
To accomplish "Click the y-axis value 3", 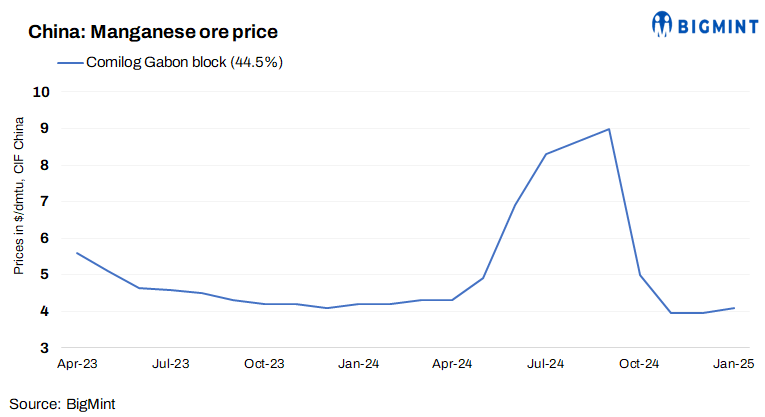I will click(x=44, y=348).
